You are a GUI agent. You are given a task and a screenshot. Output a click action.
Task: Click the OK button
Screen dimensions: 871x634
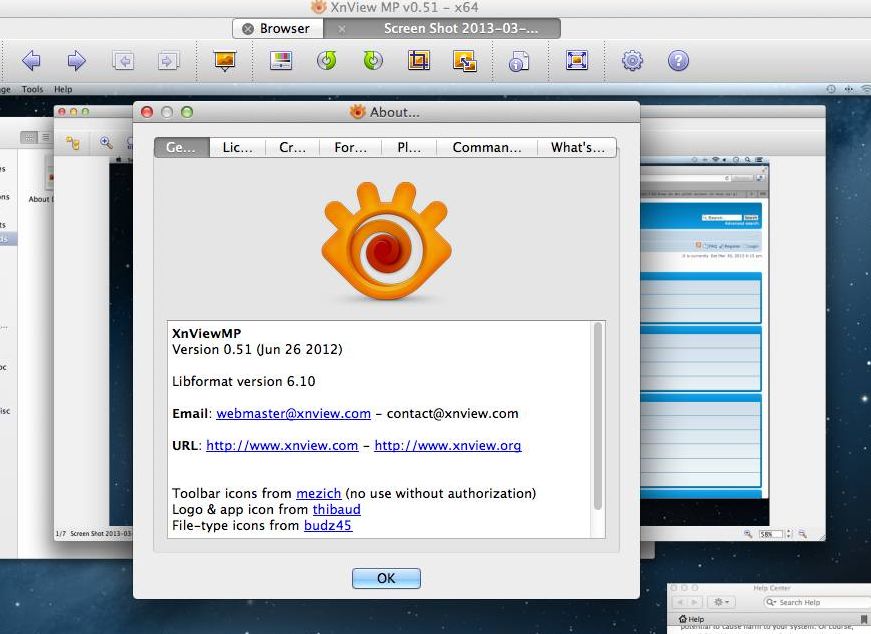(x=386, y=578)
